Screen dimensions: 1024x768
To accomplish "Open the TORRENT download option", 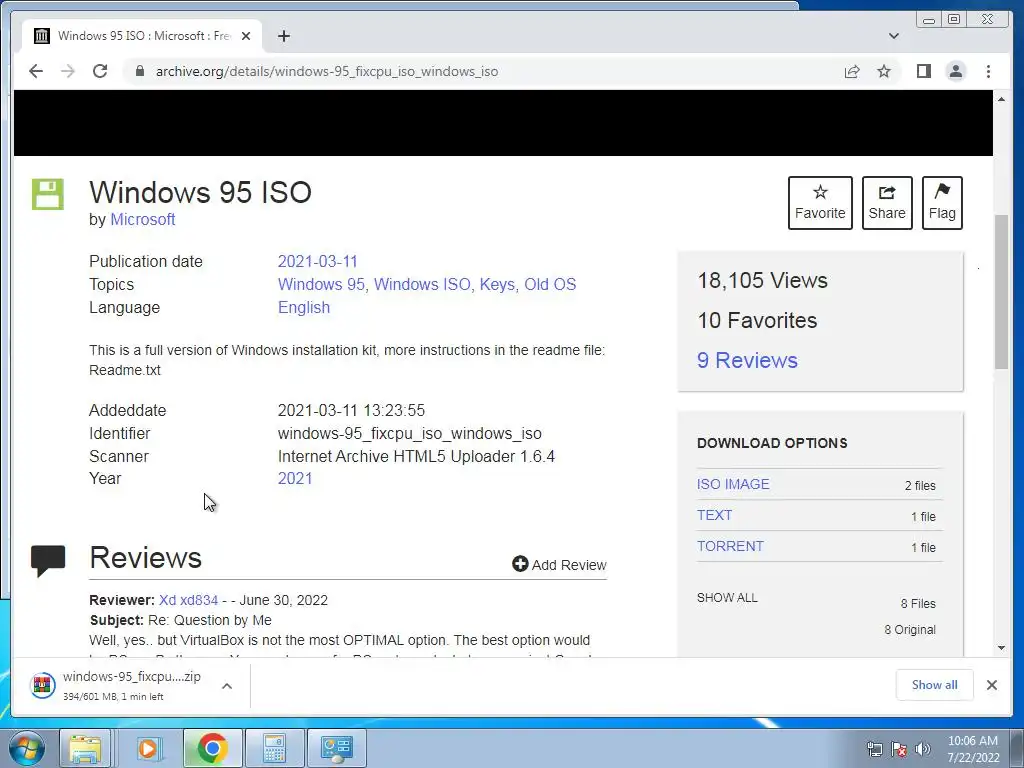I will point(730,546).
